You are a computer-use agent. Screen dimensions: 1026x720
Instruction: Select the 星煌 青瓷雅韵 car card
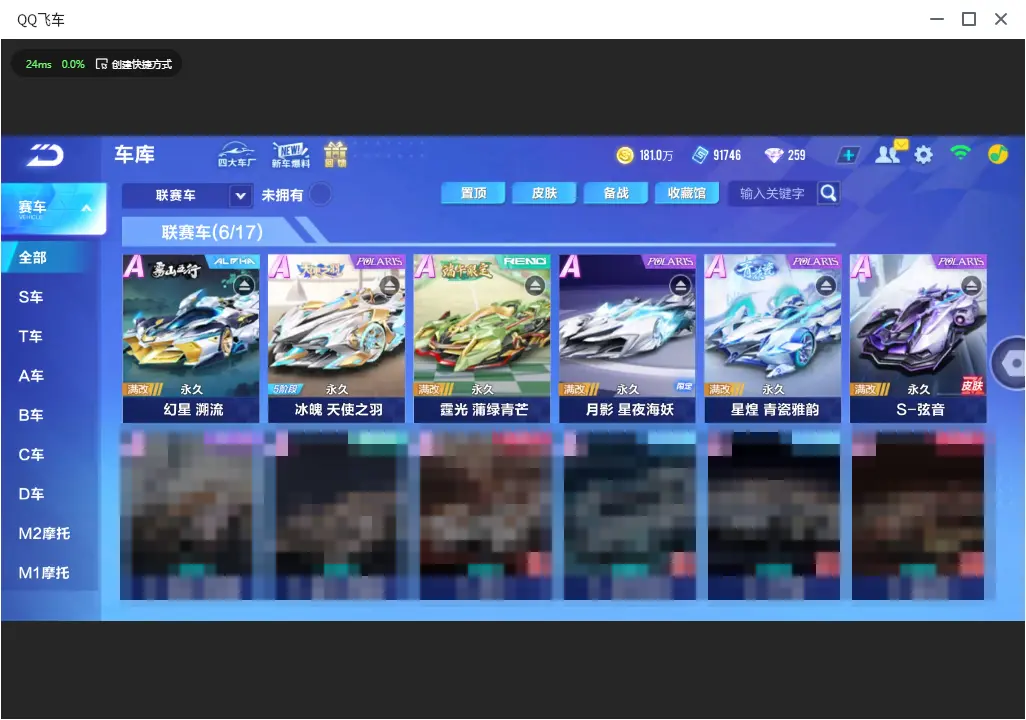tap(773, 338)
